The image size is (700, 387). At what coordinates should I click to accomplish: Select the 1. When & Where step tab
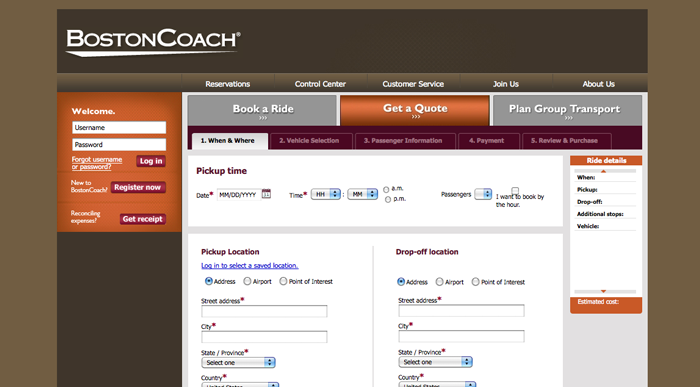coord(230,141)
